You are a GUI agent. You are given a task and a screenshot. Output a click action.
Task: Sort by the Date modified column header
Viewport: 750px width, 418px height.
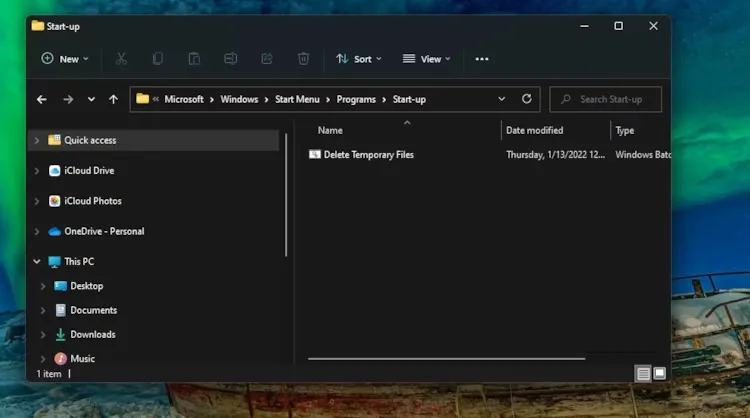[535, 130]
